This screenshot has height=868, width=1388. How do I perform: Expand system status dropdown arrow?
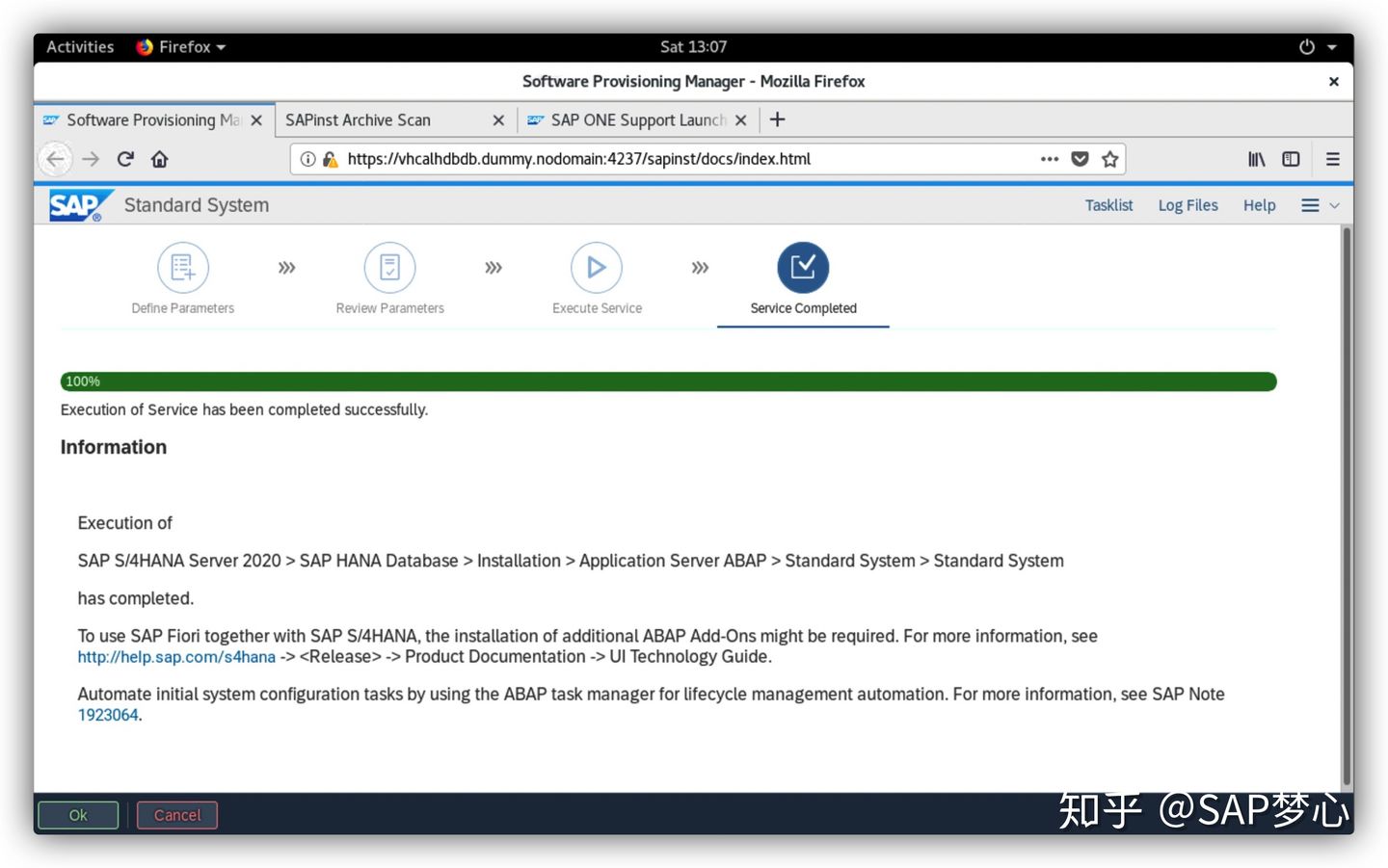(1332, 46)
